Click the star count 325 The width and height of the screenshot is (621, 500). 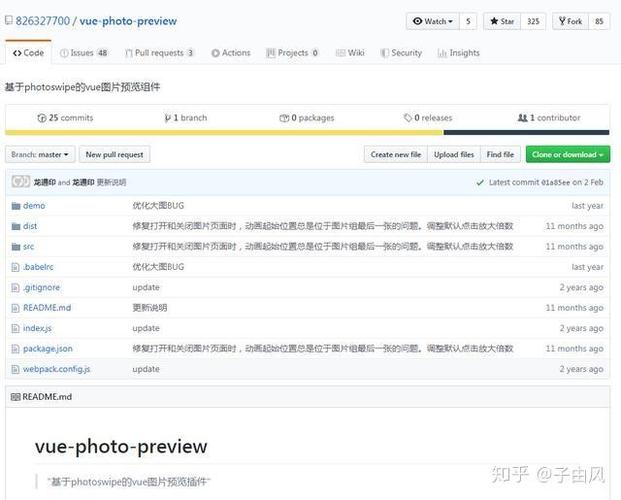tap(533, 21)
